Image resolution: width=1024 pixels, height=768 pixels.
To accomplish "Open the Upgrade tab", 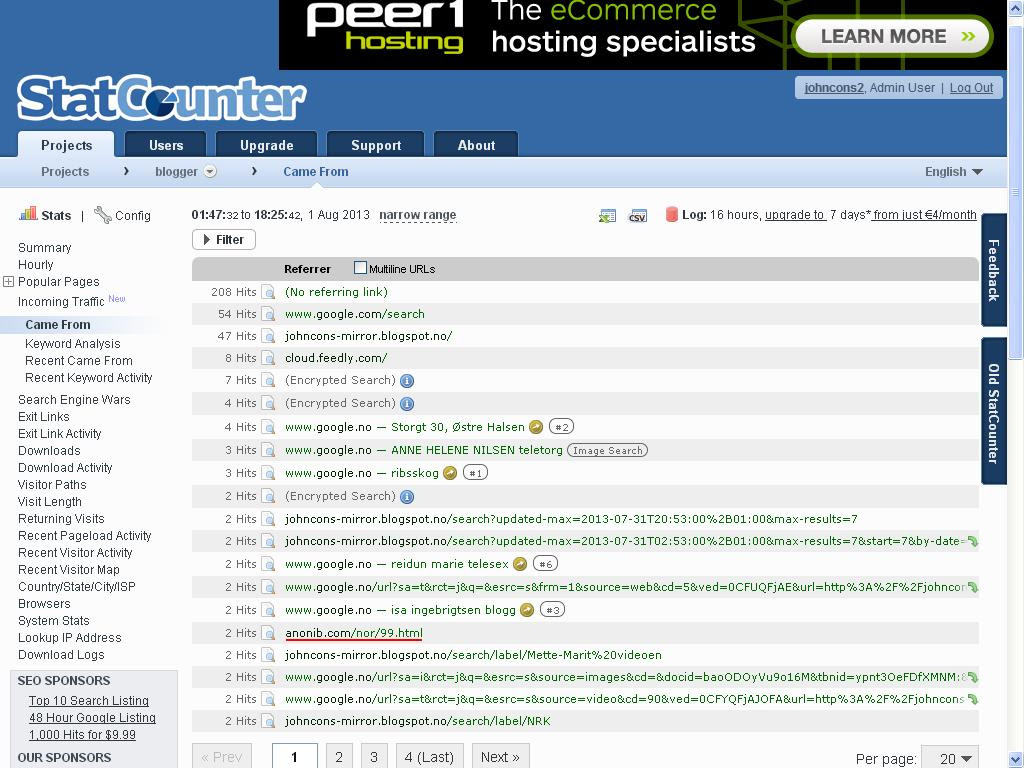I will [266, 145].
